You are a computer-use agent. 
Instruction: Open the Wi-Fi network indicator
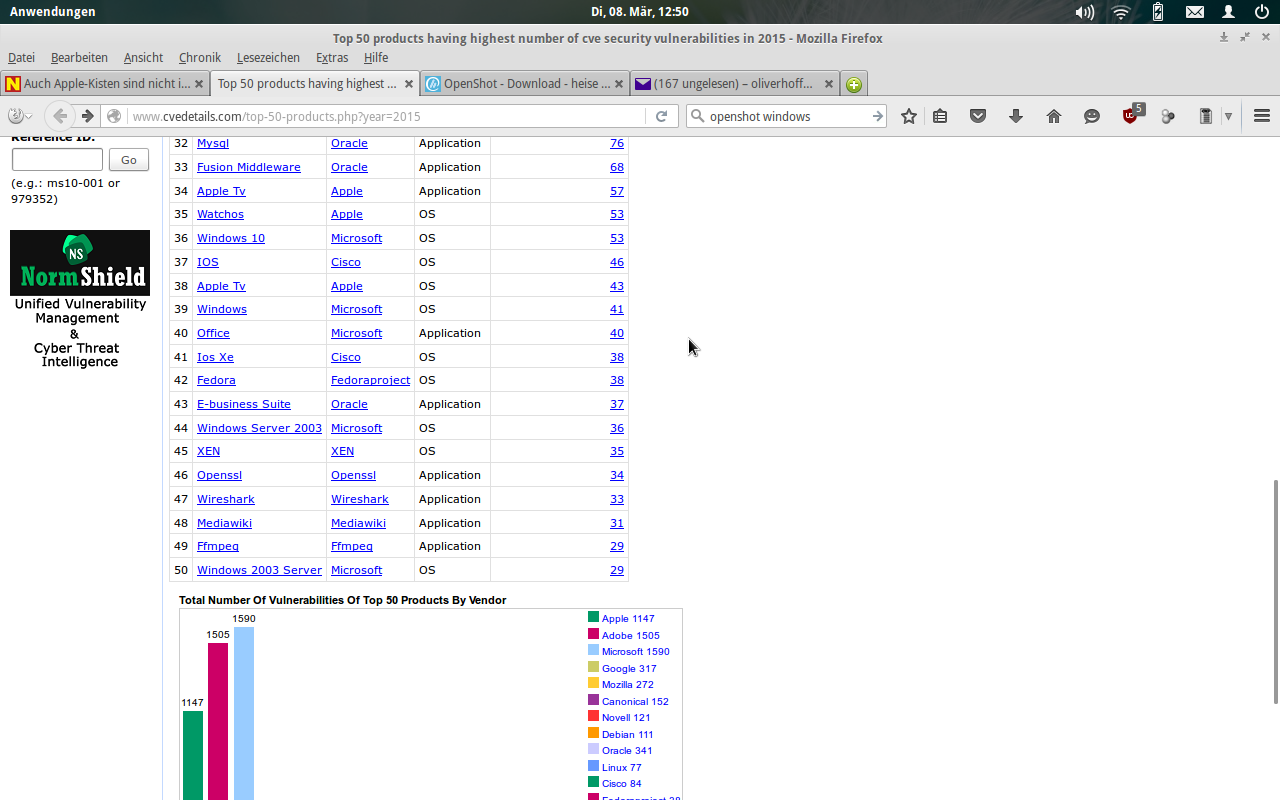tap(1121, 12)
